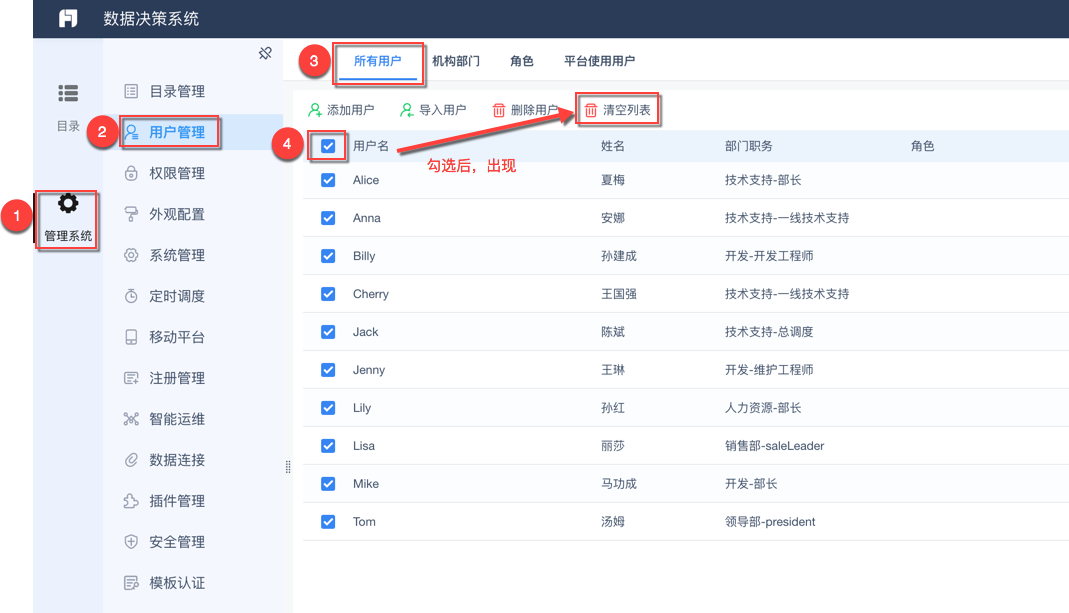Click the sidebar resize drag handle
The width and height of the screenshot is (1069, 613).
tap(288, 467)
